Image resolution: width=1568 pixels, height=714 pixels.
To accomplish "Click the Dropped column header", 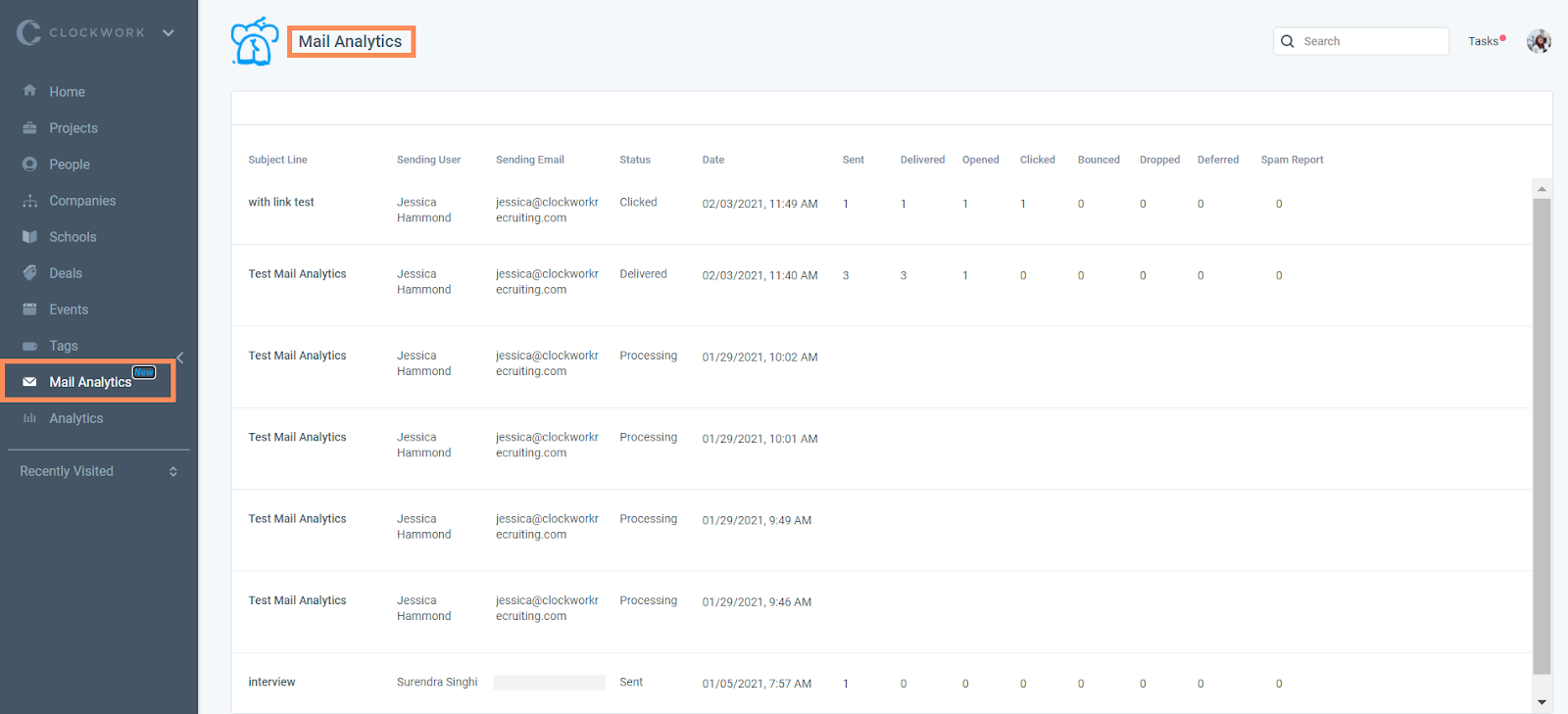I will tap(1159, 160).
